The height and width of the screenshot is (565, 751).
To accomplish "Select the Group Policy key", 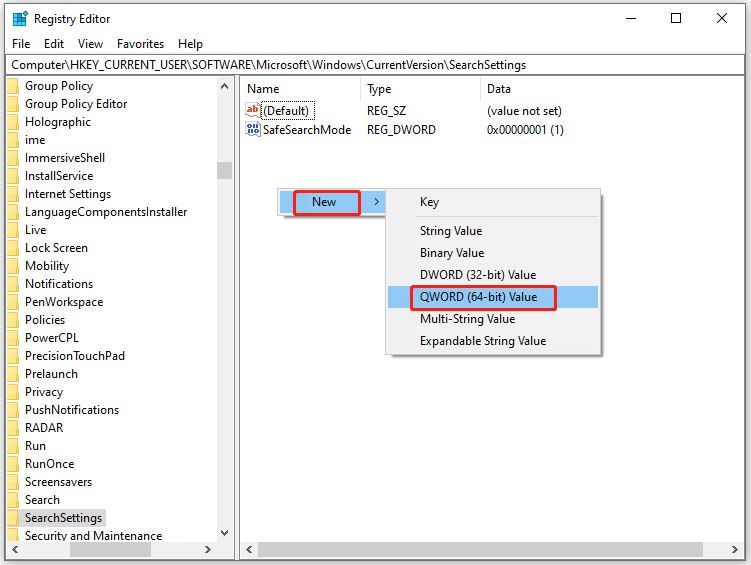I will [59, 86].
